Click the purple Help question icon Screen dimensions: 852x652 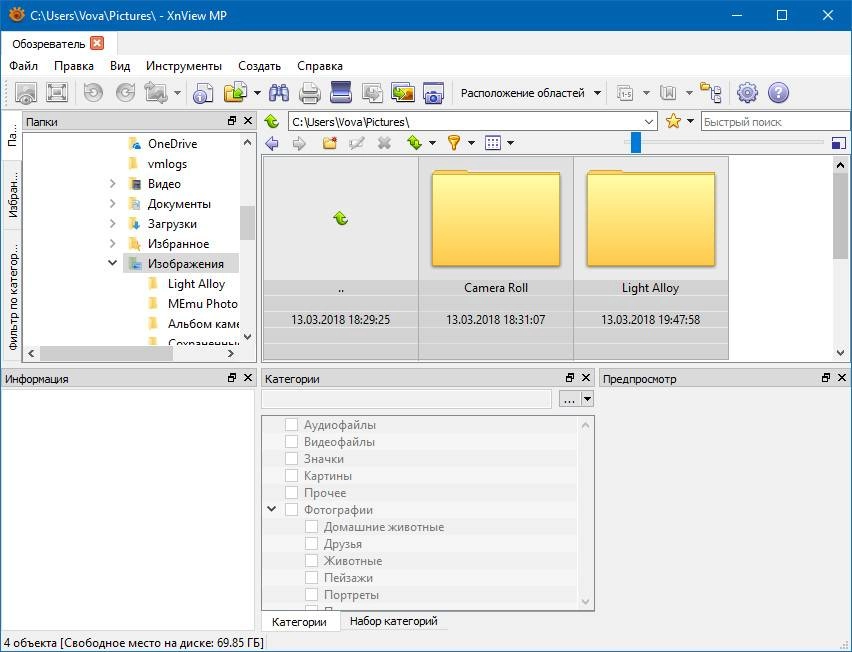click(778, 93)
